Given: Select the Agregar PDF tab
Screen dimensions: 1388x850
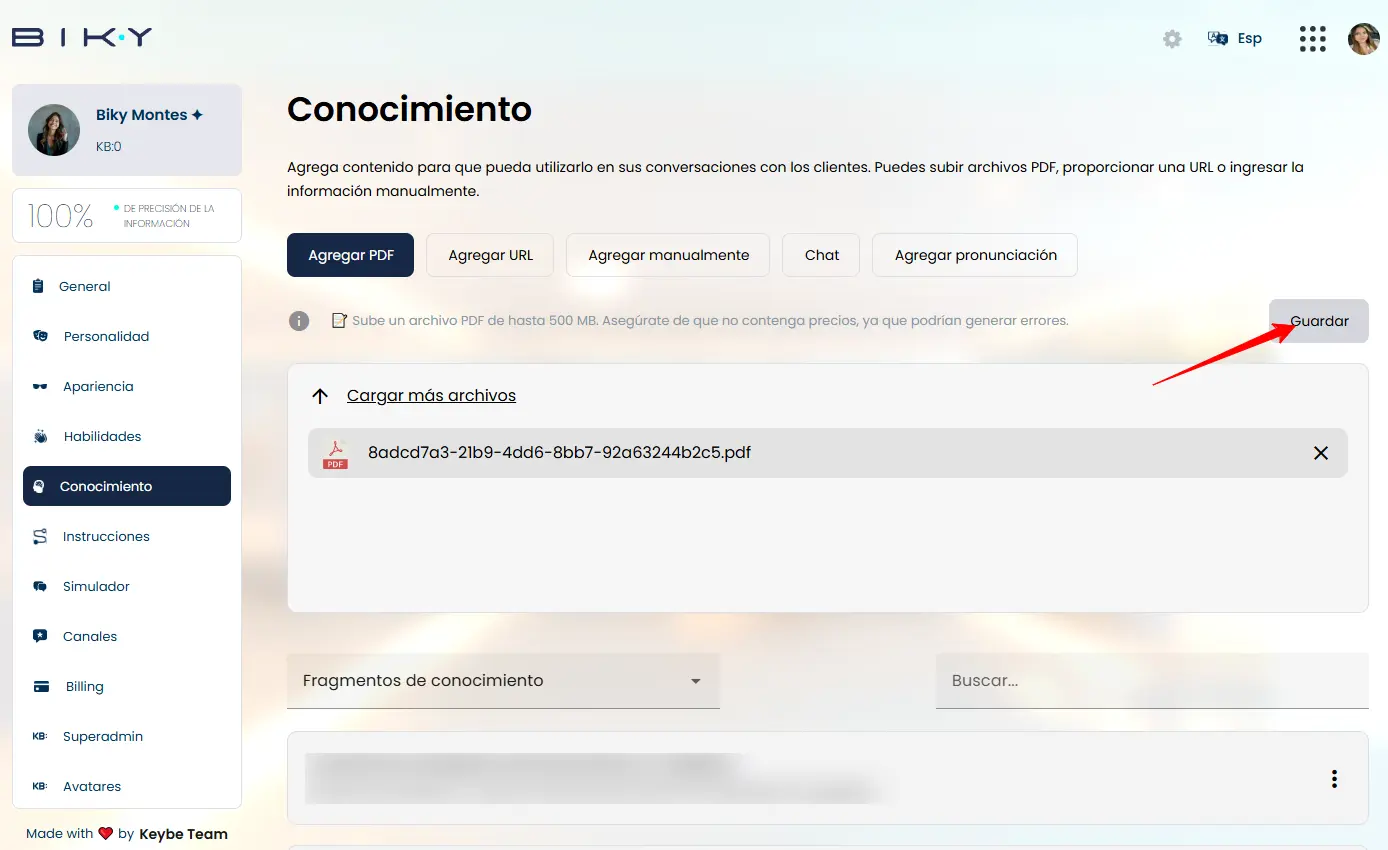Looking at the screenshot, I should pos(350,255).
